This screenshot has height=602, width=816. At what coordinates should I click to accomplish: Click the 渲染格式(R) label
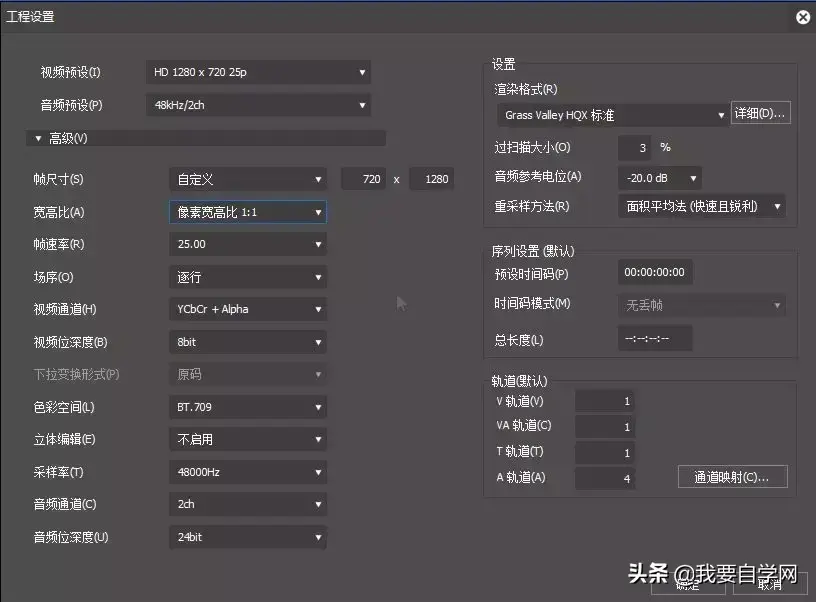pyautogui.click(x=526, y=89)
